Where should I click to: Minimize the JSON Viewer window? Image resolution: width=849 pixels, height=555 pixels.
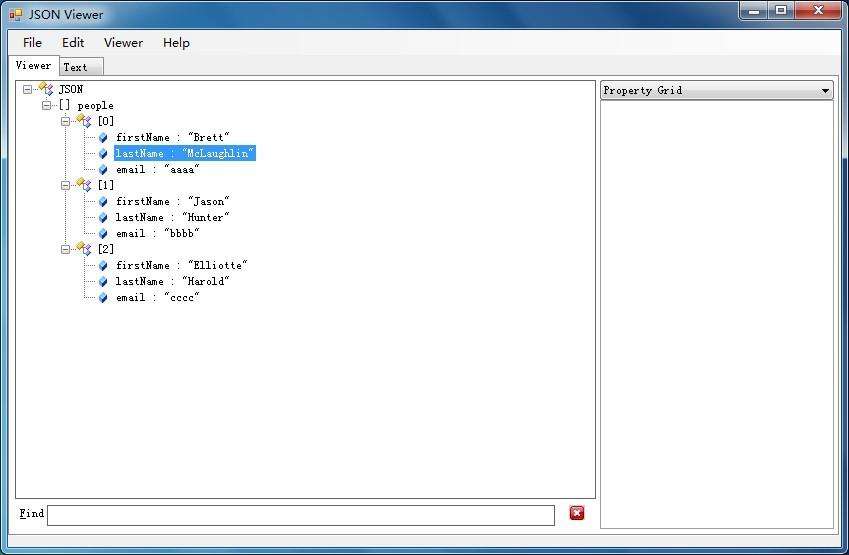[x=754, y=10]
